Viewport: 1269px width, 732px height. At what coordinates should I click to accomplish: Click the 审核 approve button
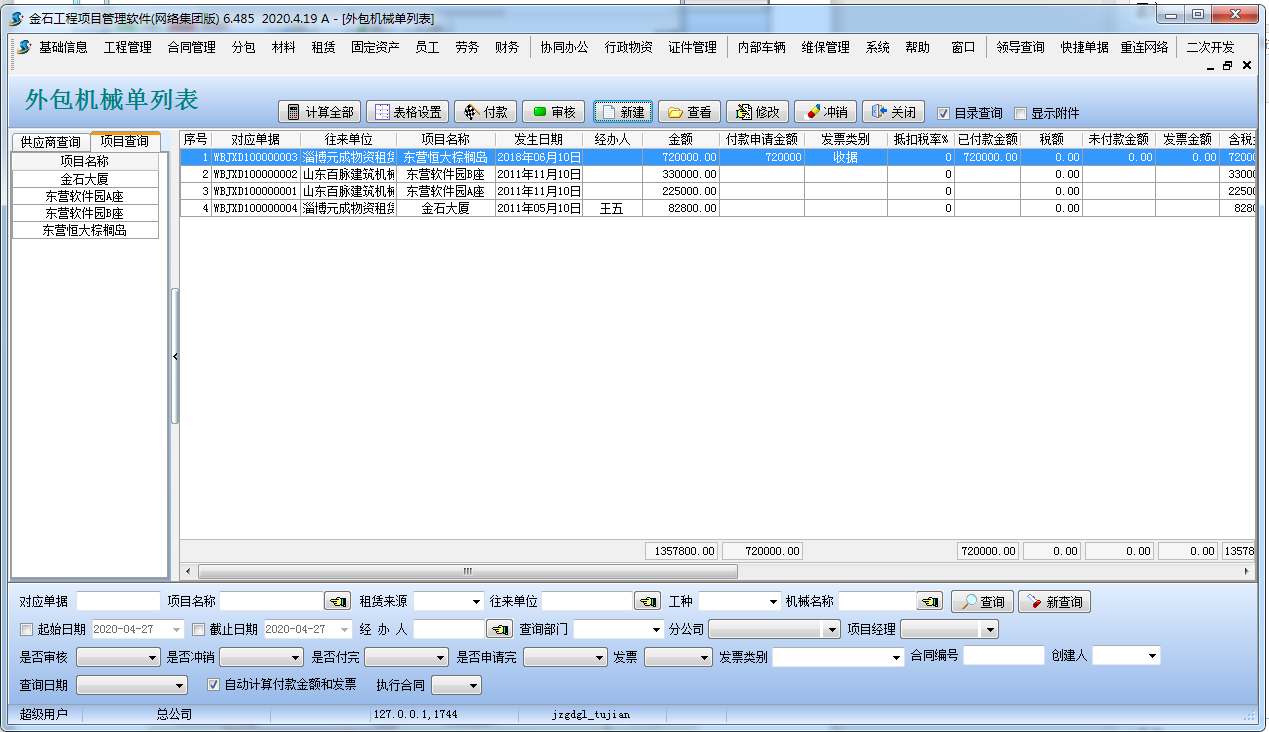tap(553, 112)
